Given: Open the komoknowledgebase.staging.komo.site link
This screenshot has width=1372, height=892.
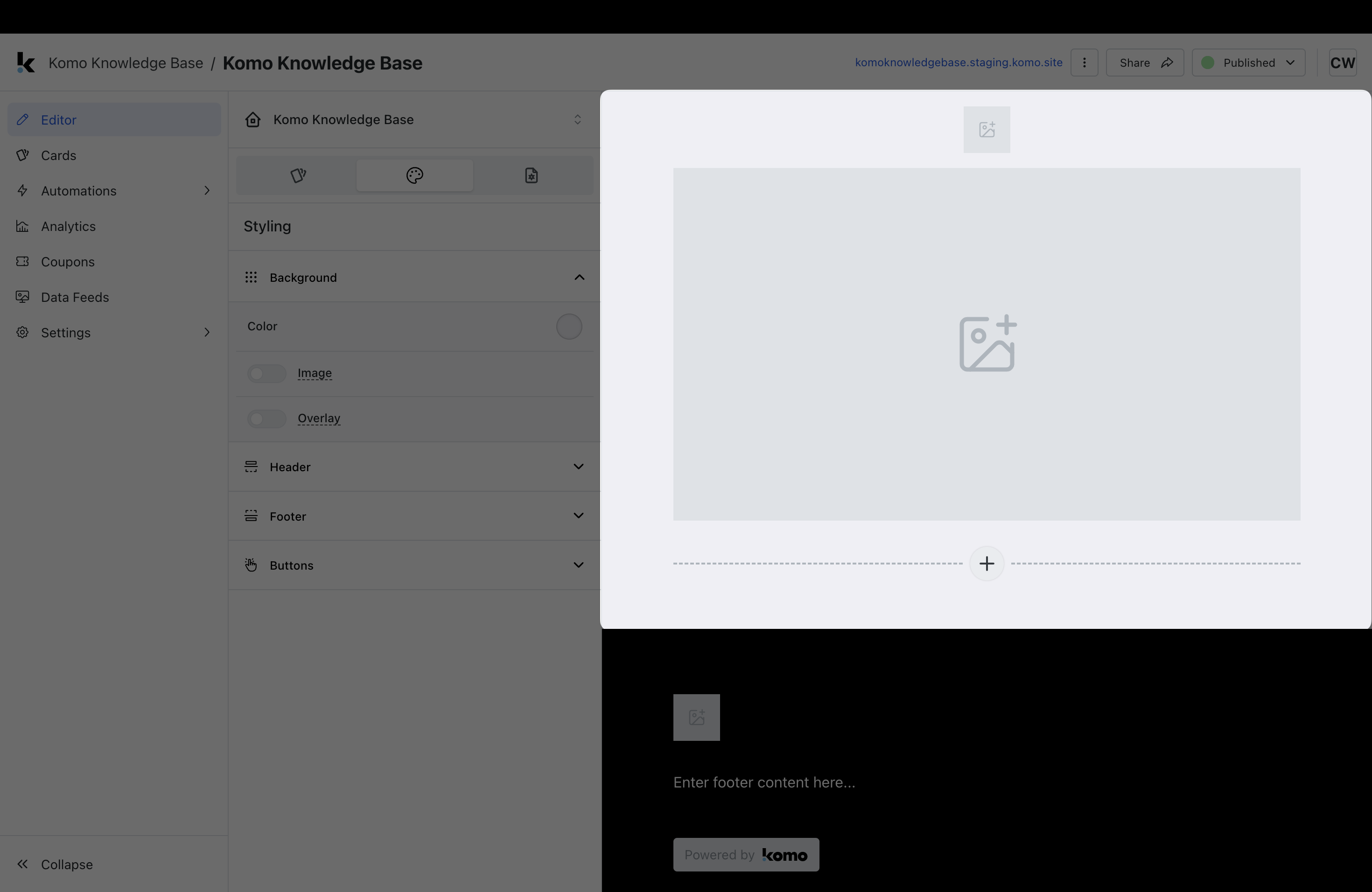Looking at the screenshot, I should [958, 63].
